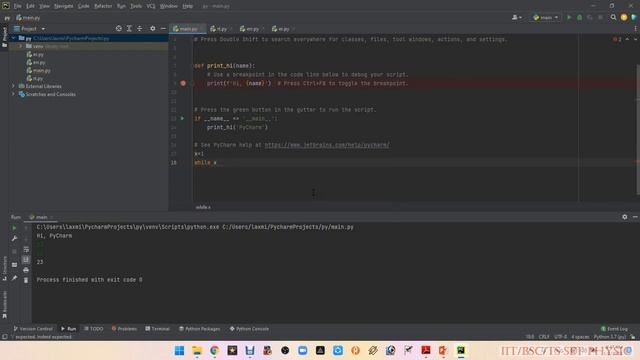
Task: Hide the Run tool window
Action: point(635,217)
